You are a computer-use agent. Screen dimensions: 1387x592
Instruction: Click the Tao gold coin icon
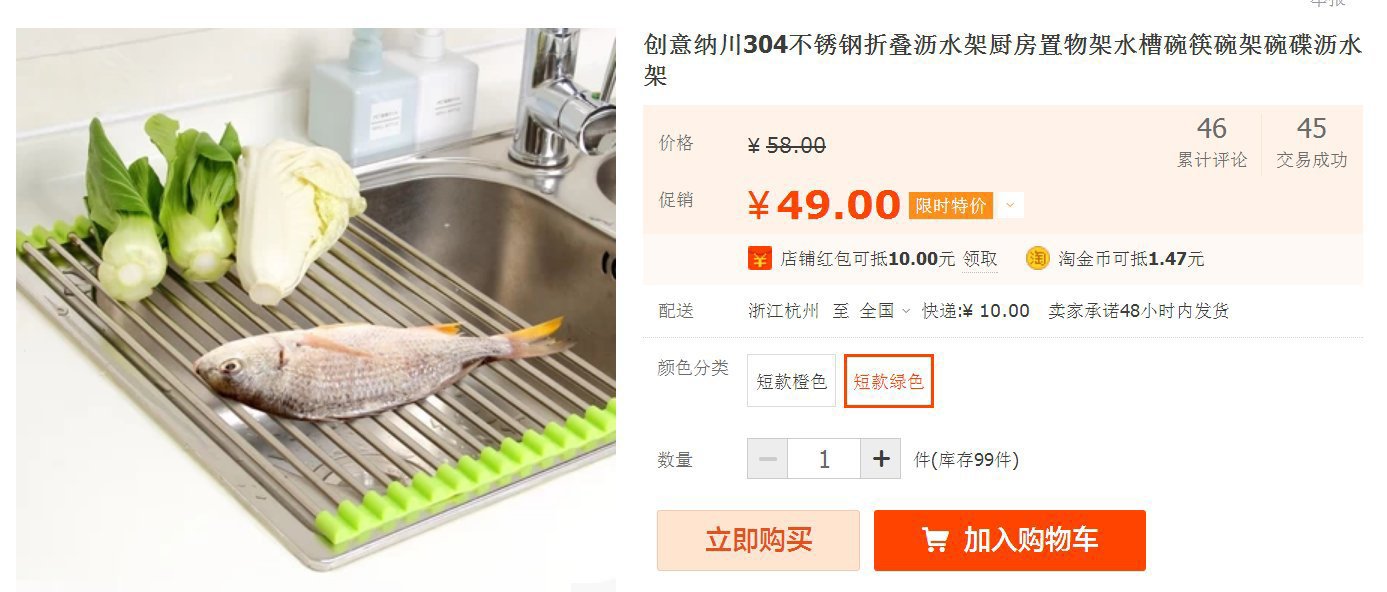click(x=1038, y=259)
